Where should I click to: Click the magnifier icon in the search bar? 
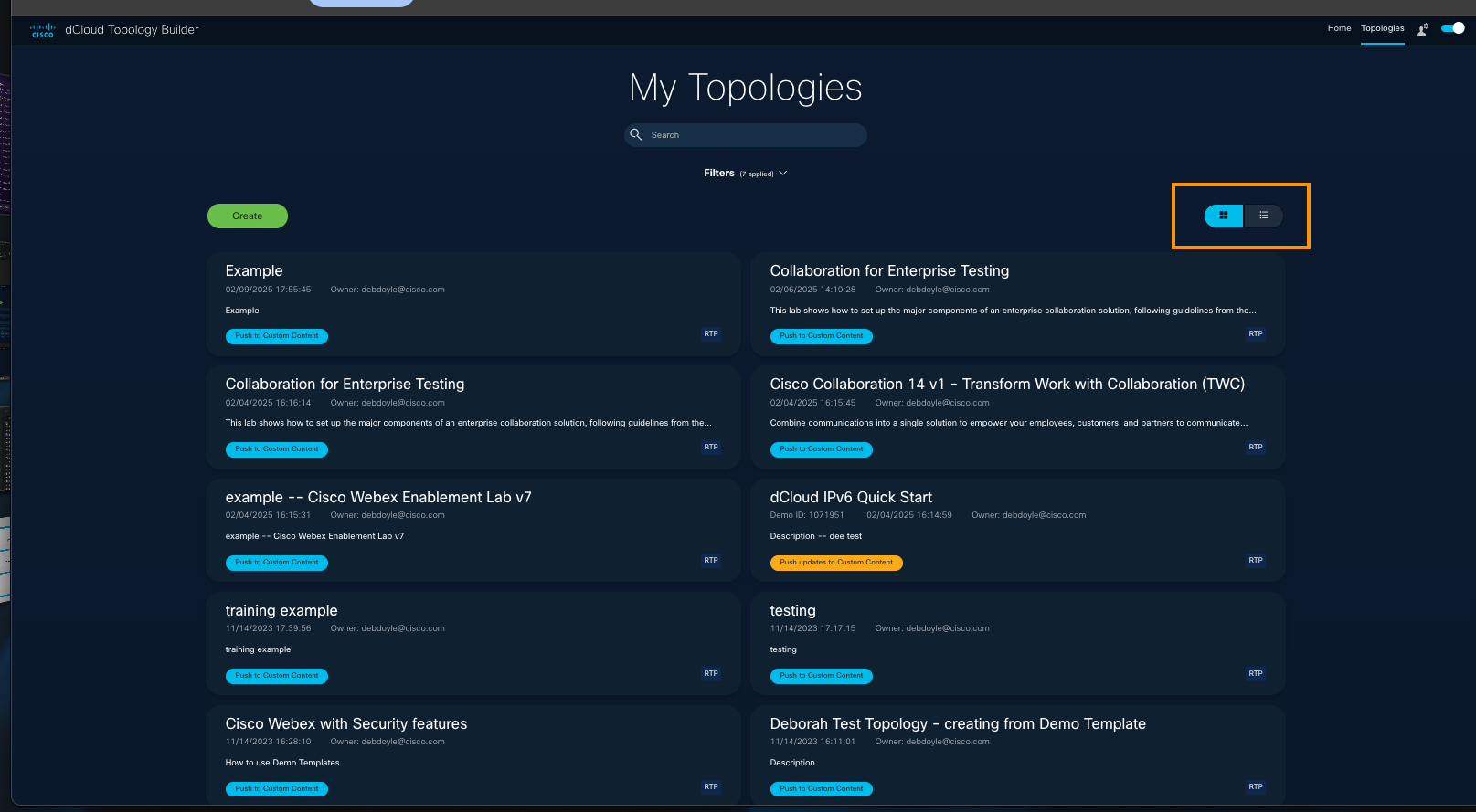coord(636,134)
